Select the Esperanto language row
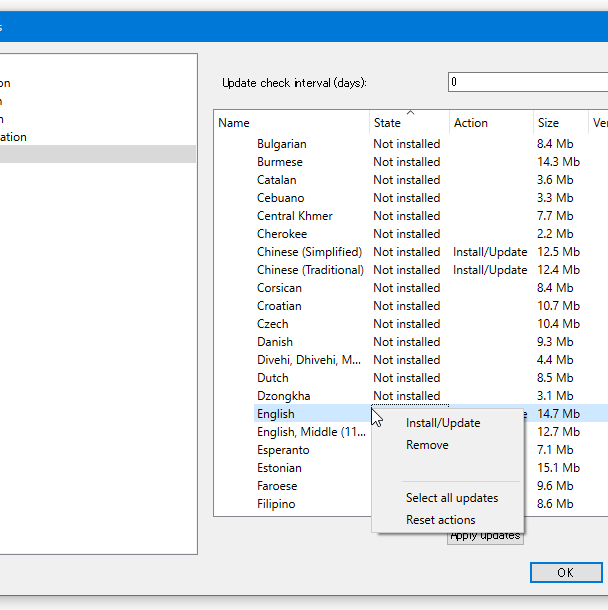The image size is (608, 610). tap(283, 450)
